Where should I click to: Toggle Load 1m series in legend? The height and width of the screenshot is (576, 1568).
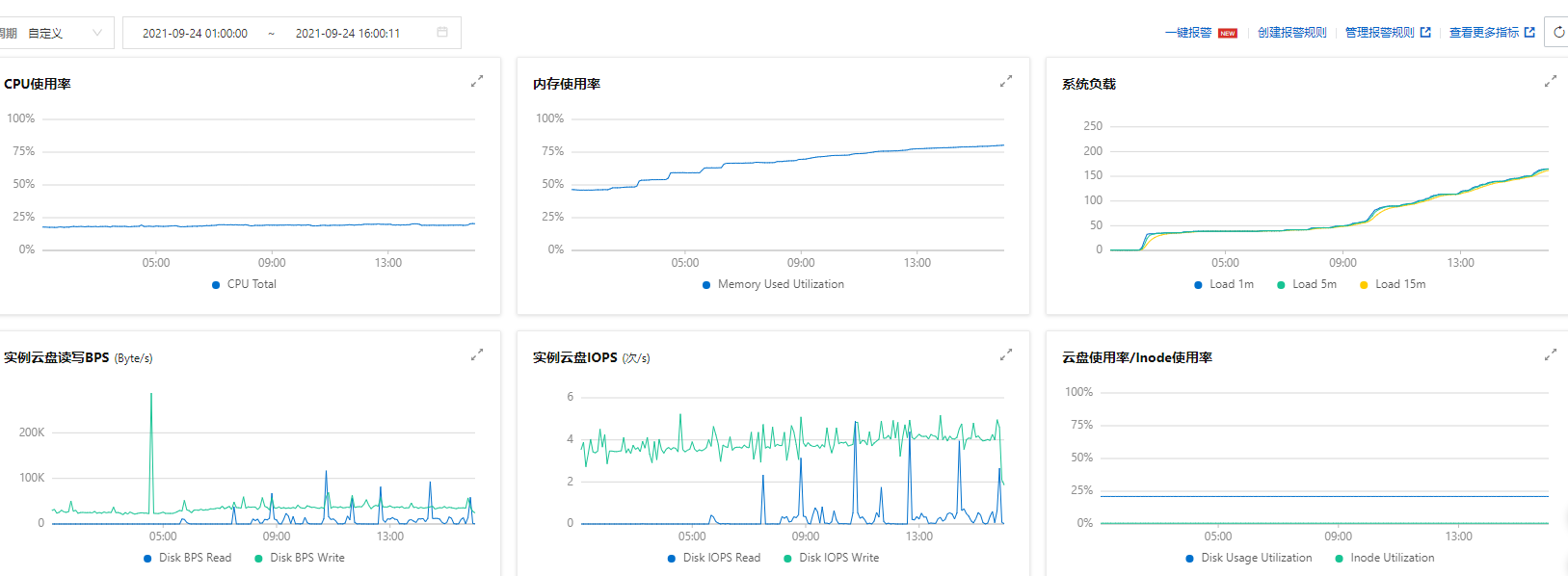pyautogui.click(x=1224, y=284)
